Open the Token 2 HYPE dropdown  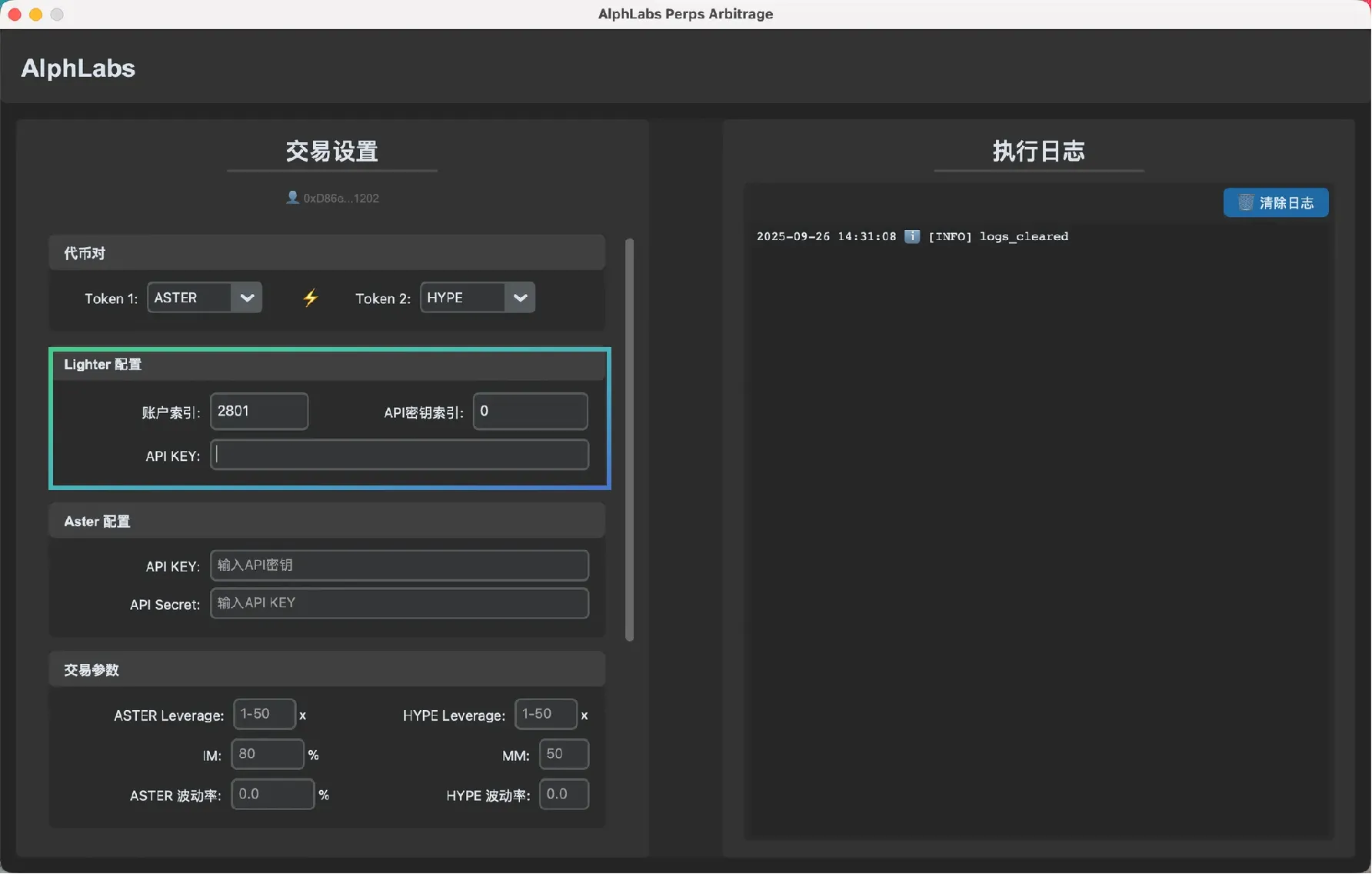click(x=478, y=298)
